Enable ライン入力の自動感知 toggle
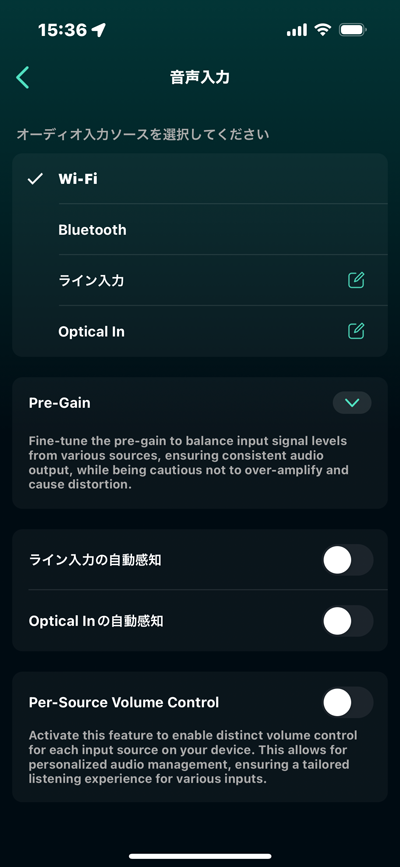The width and height of the screenshot is (400, 867). (x=347, y=560)
